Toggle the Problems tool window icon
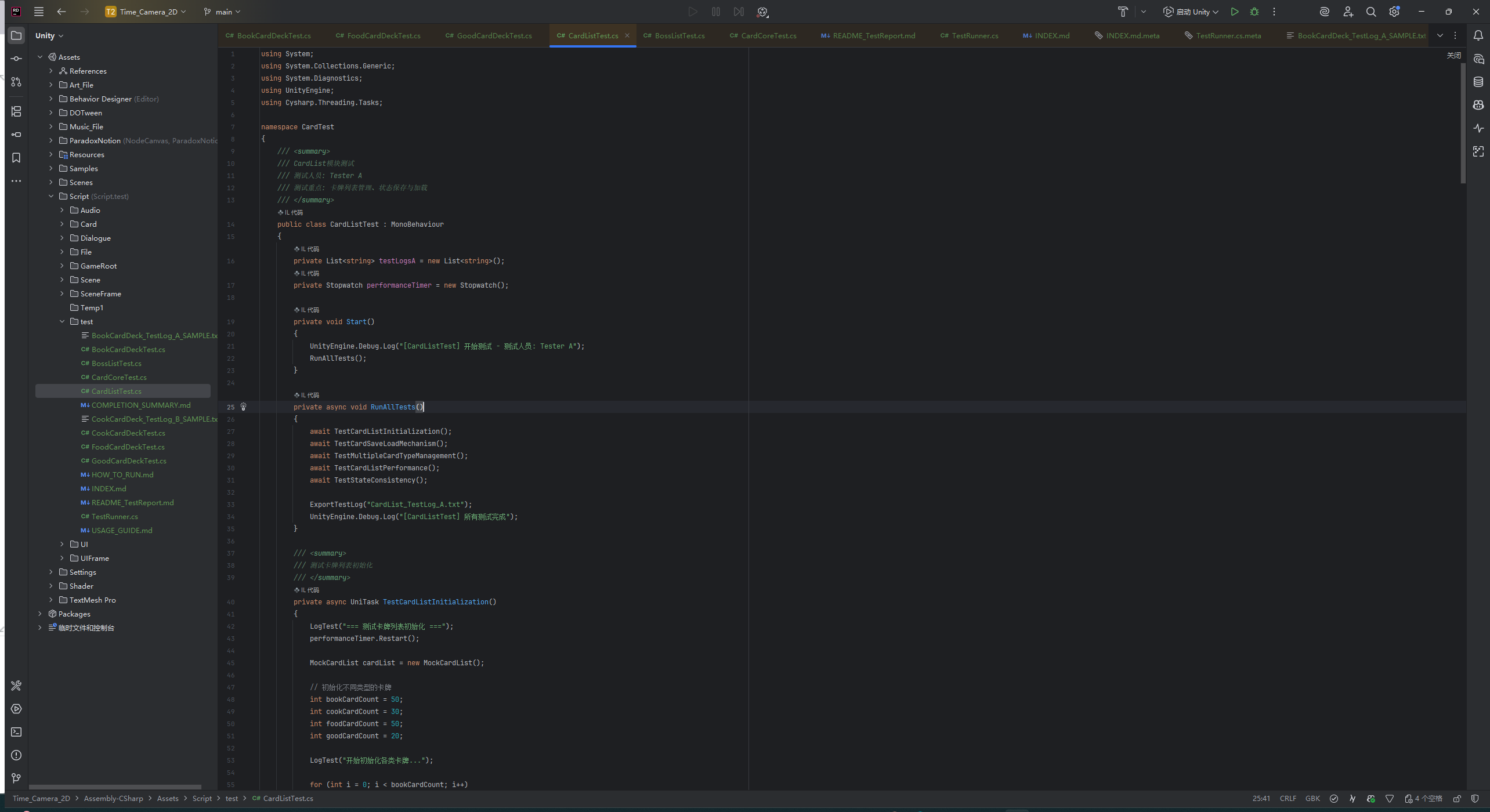The image size is (1490, 812). tap(16, 755)
